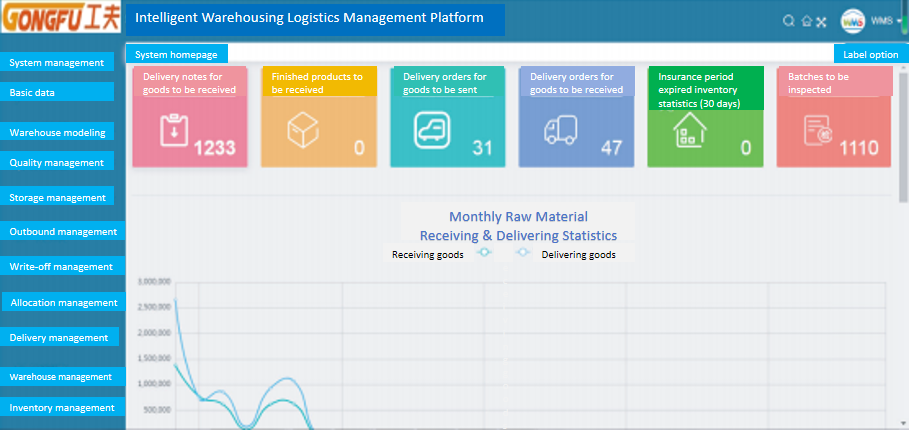The height and width of the screenshot is (431, 909).
Task: Toggle Delivering goods legend marker
Action: [x=523, y=253]
